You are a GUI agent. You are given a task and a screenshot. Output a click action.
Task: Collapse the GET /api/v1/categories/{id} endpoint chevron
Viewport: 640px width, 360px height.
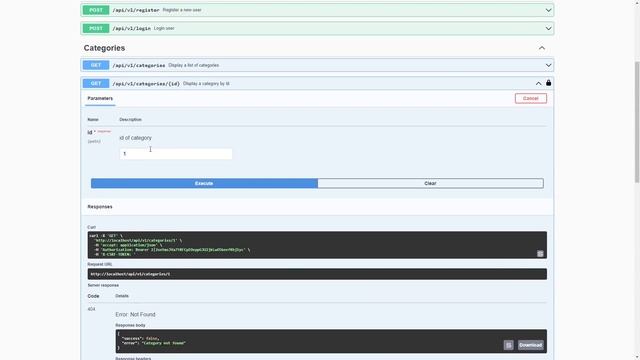coord(538,84)
